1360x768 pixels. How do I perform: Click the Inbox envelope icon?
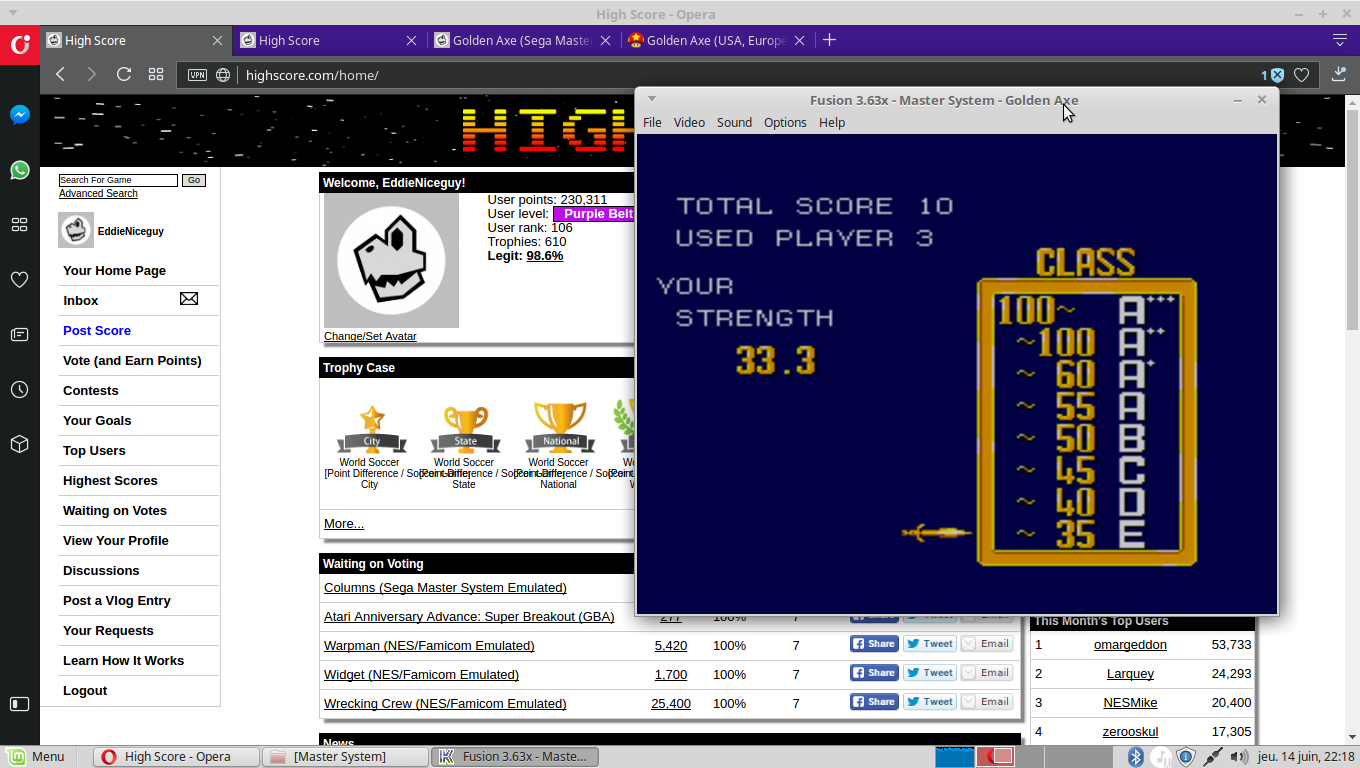tap(188, 299)
